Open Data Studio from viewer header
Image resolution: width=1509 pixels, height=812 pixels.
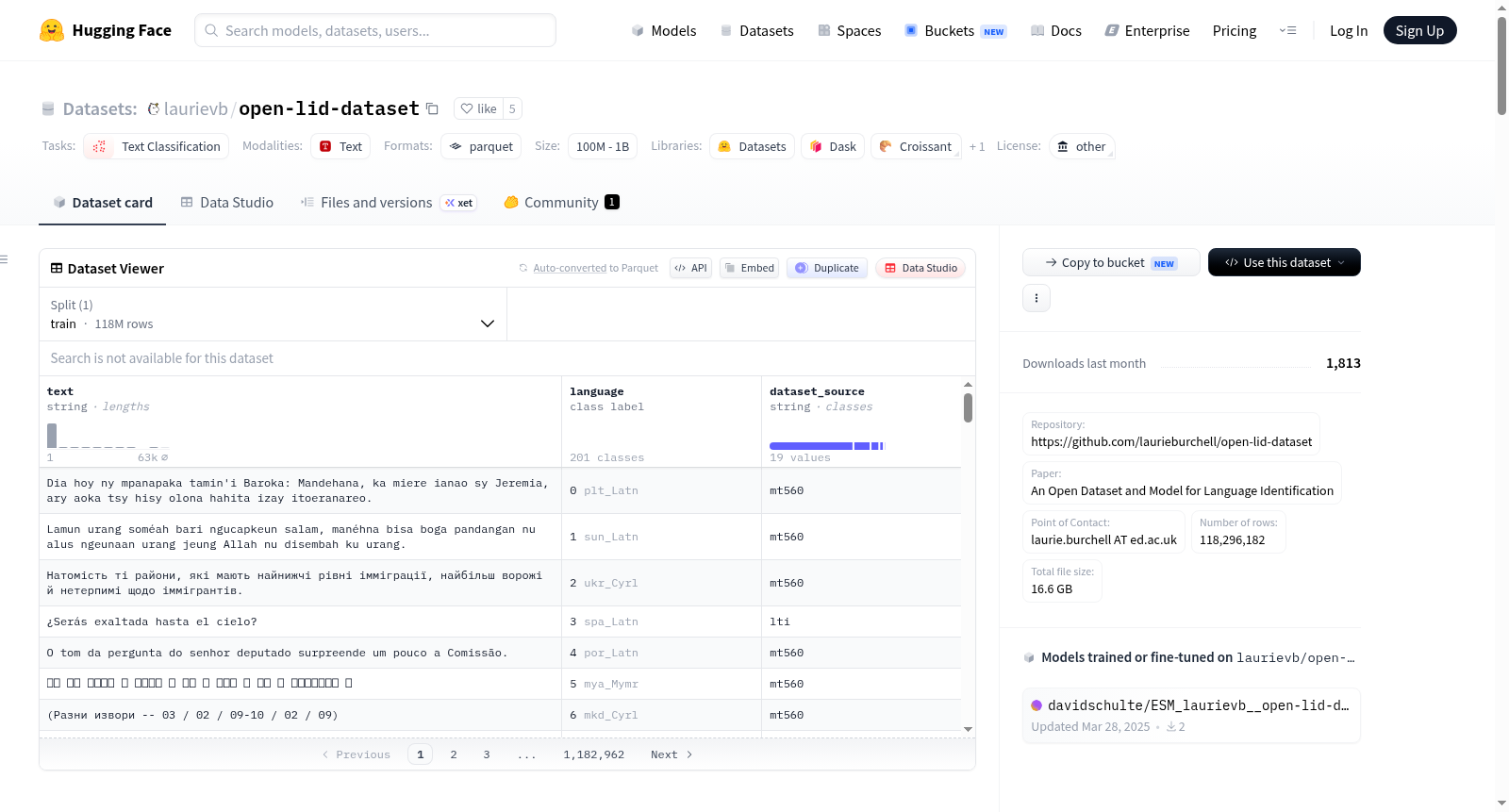[x=920, y=268]
